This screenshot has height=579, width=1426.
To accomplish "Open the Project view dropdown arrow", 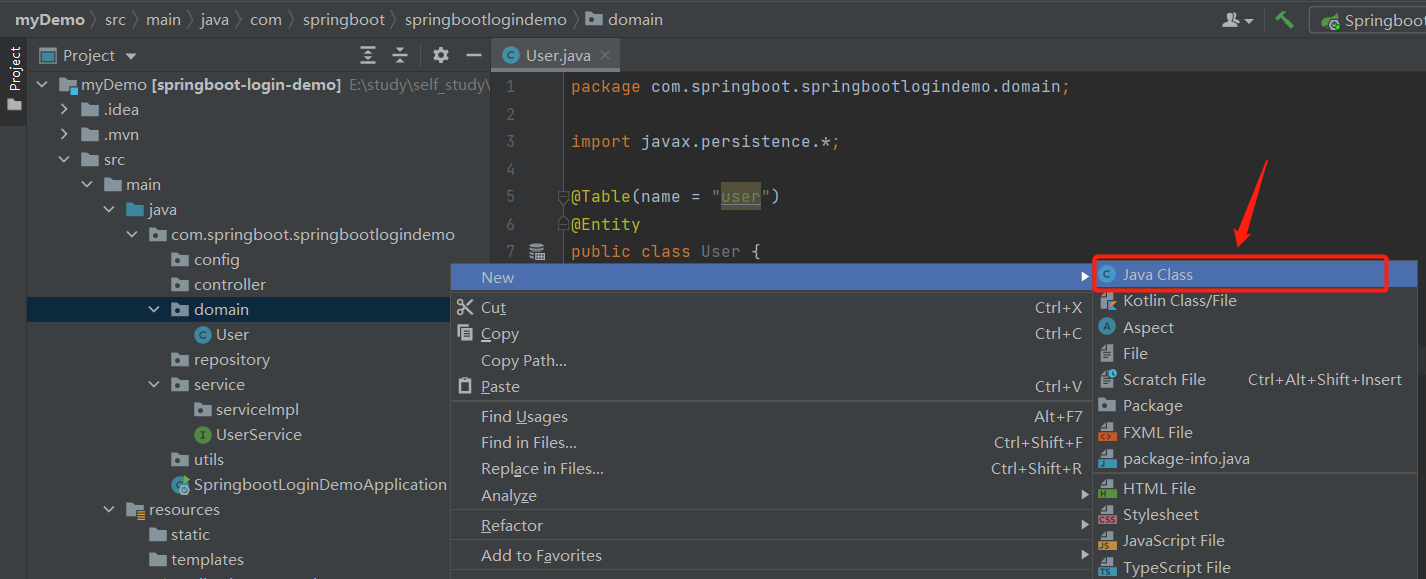I will point(131,56).
